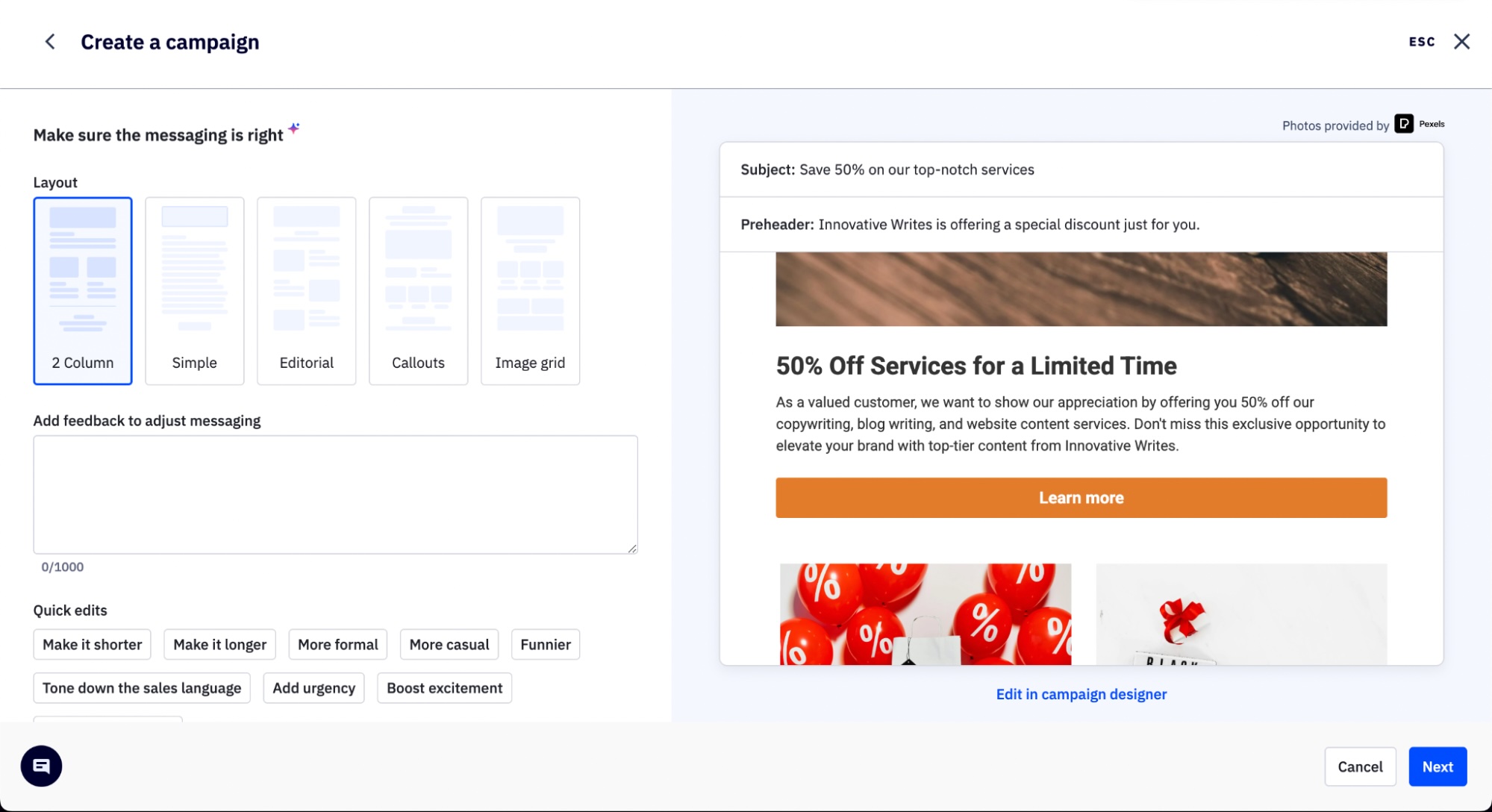Open the chat support bubble icon
Viewport: 1492px width, 812px height.
[41, 766]
